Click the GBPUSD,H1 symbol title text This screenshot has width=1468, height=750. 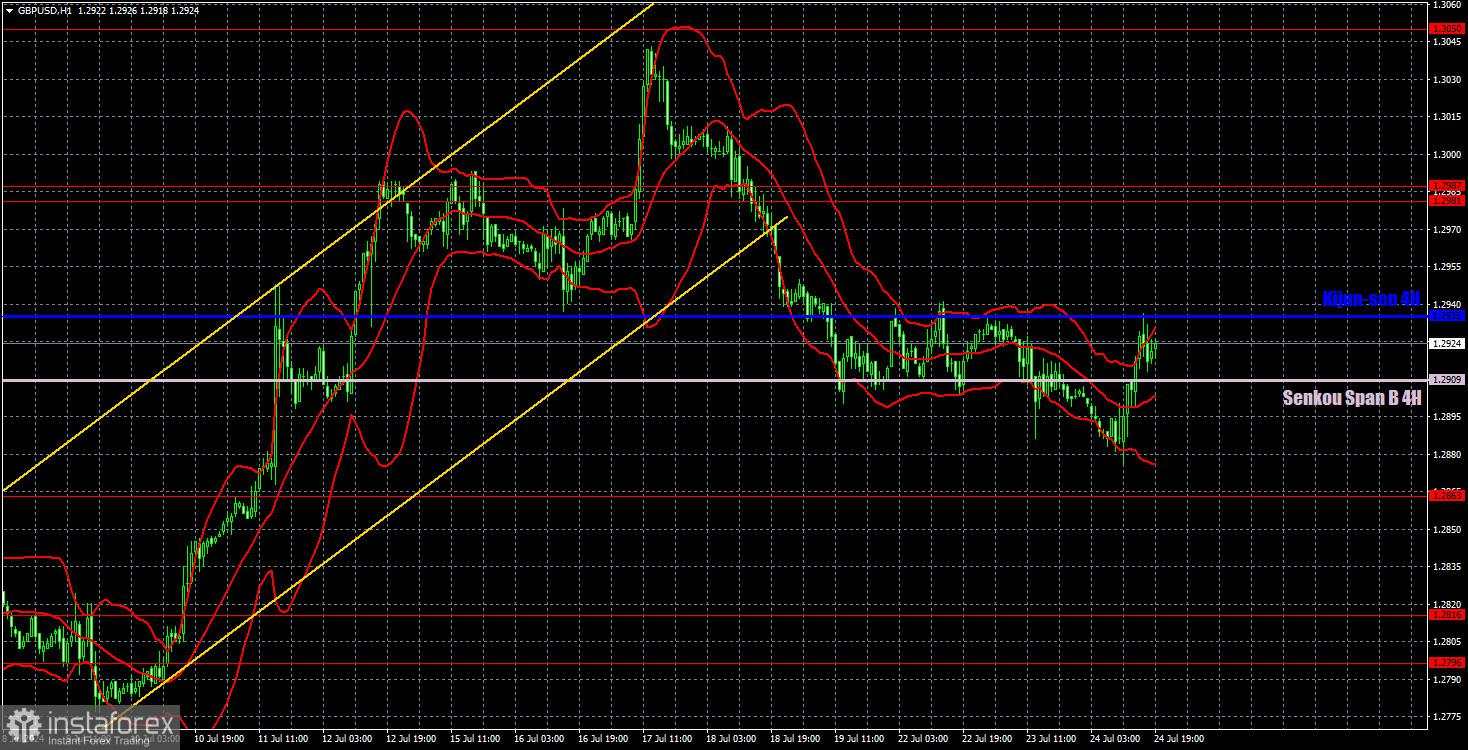click(x=44, y=9)
